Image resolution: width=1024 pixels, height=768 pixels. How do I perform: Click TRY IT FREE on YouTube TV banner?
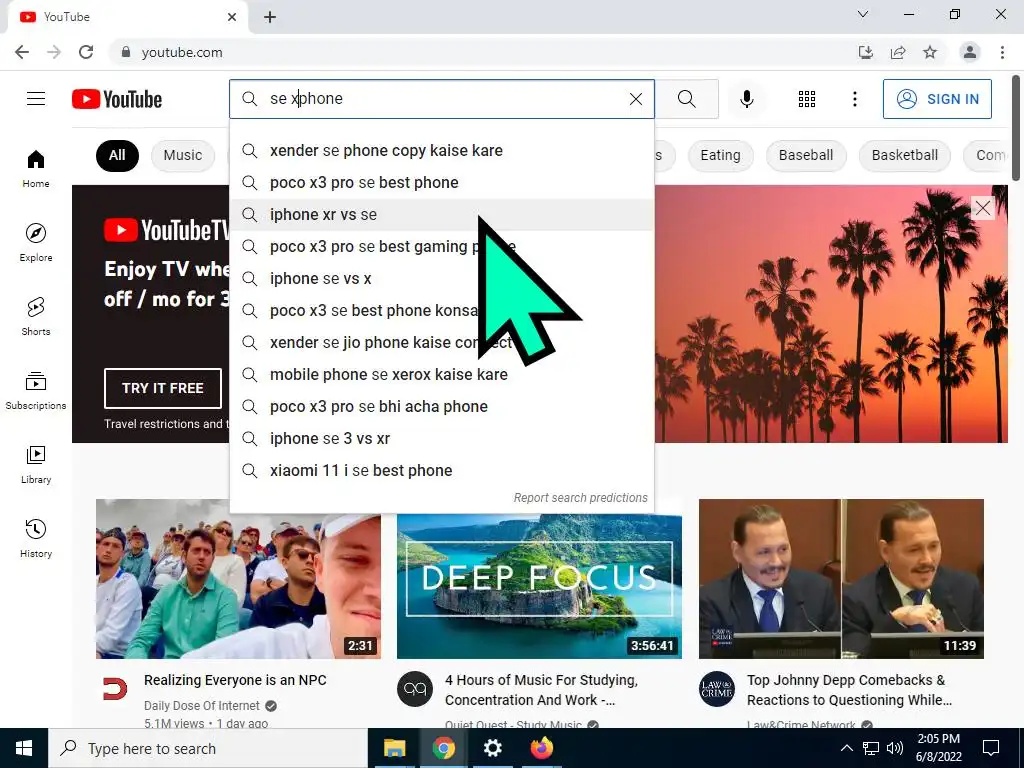(163, 388)
